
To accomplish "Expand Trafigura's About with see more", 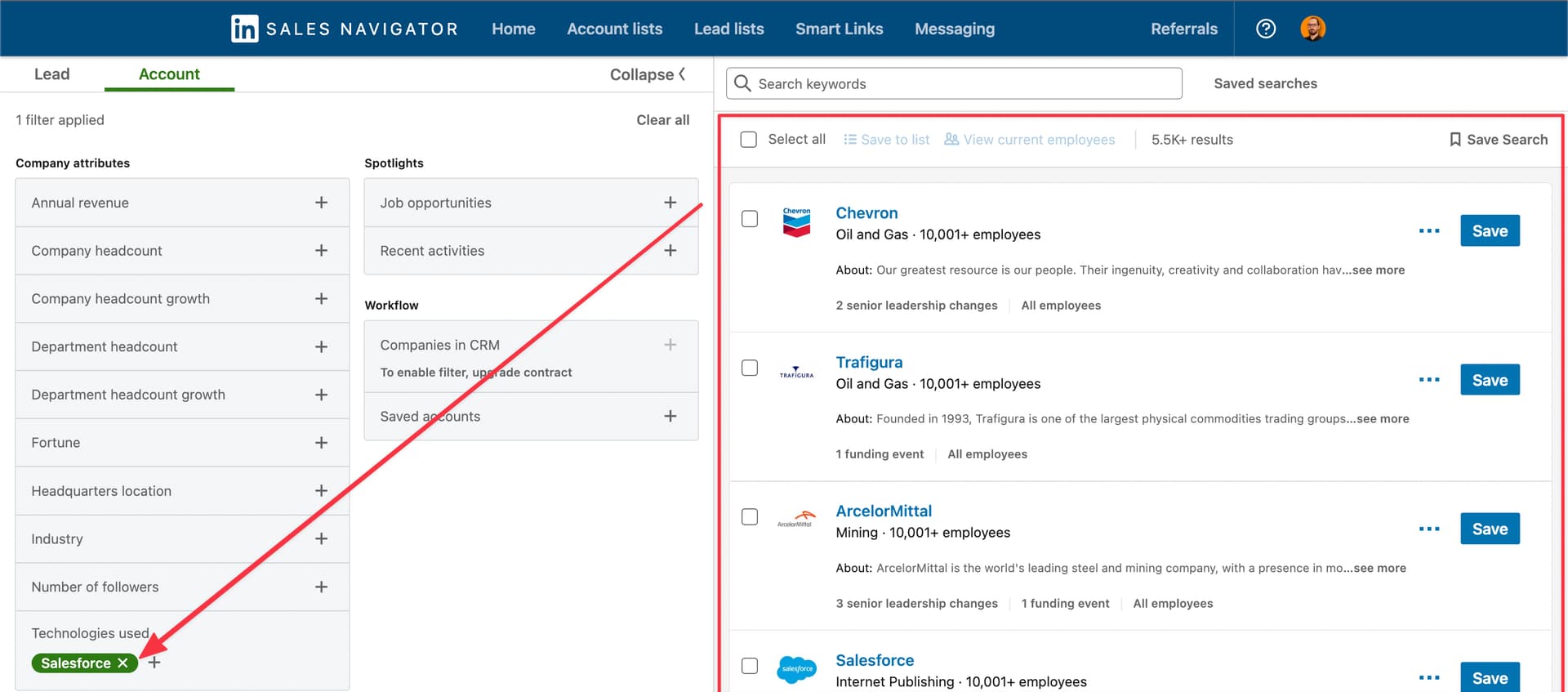I will tap(1383, 419).
